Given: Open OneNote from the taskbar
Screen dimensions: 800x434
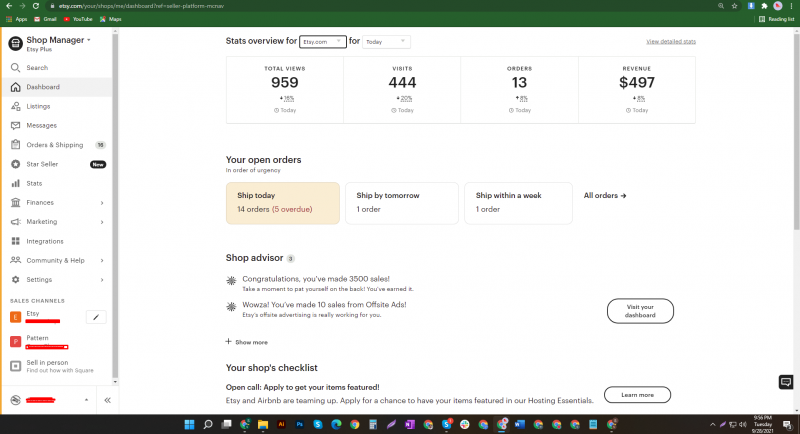Looking at the screenshot, I should 410,424.
